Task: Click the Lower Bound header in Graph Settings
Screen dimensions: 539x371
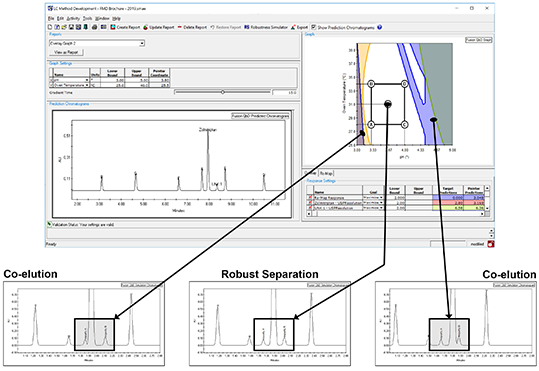Action: pyautogui.click(x=112, y=73)
